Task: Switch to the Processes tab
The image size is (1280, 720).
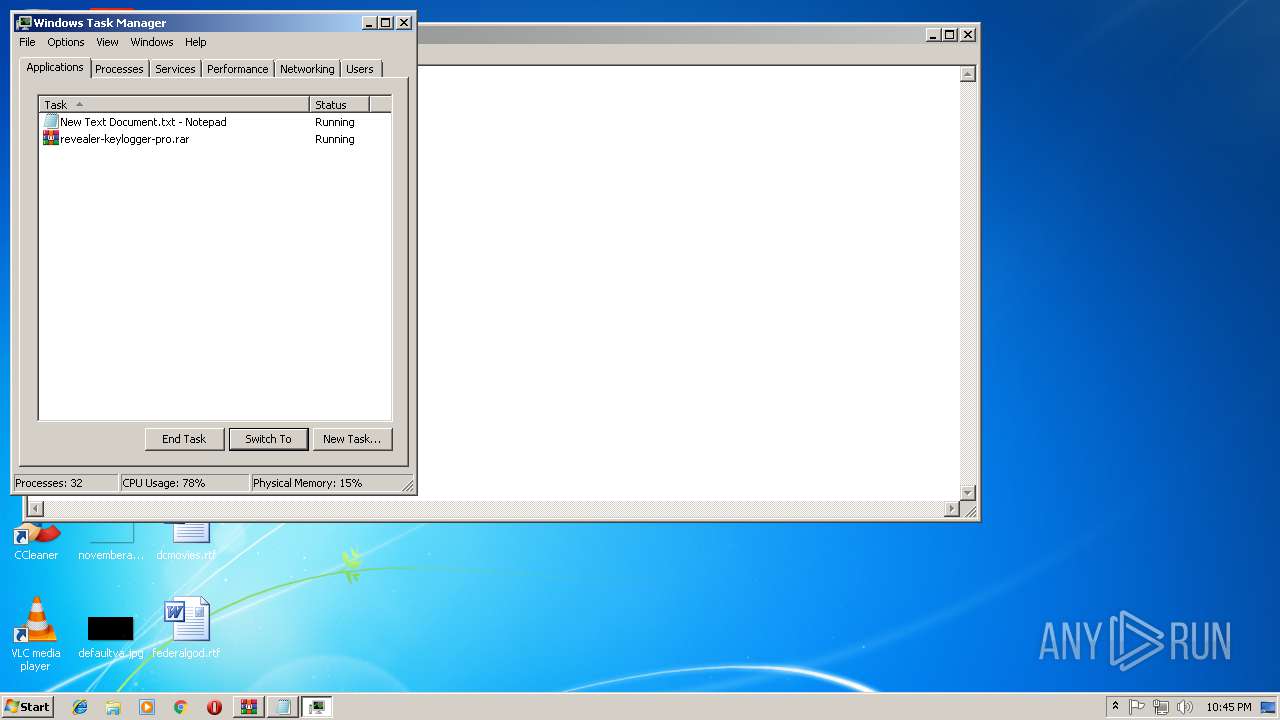Action: point(119,69)
